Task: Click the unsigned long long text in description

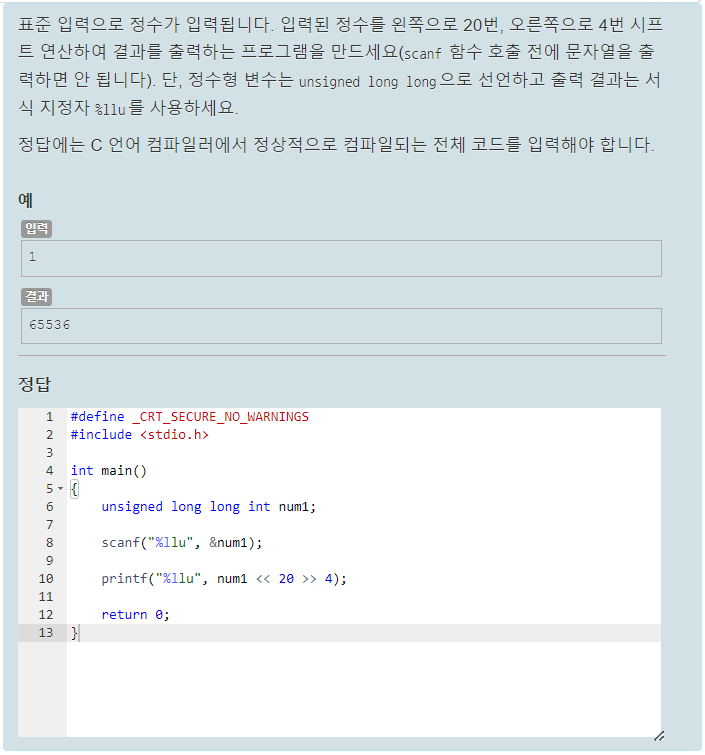Action: tap(367, 82)
